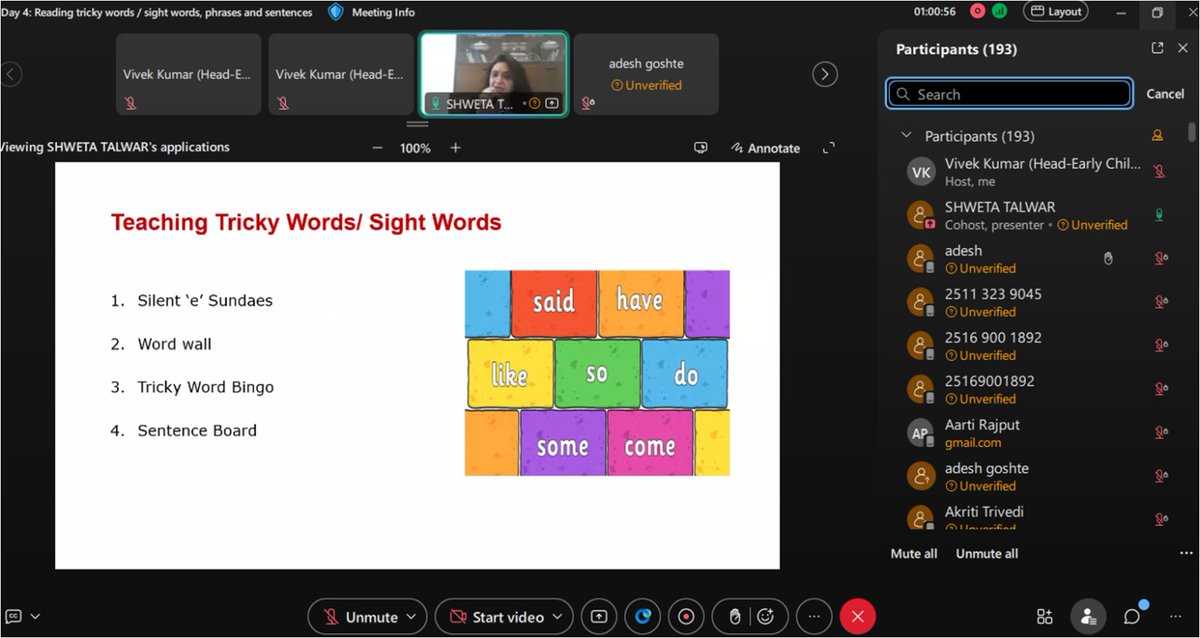Click the orange sort participants icon
The height and width of the screenshot is (638, 1200).
tap(1159, 136)
